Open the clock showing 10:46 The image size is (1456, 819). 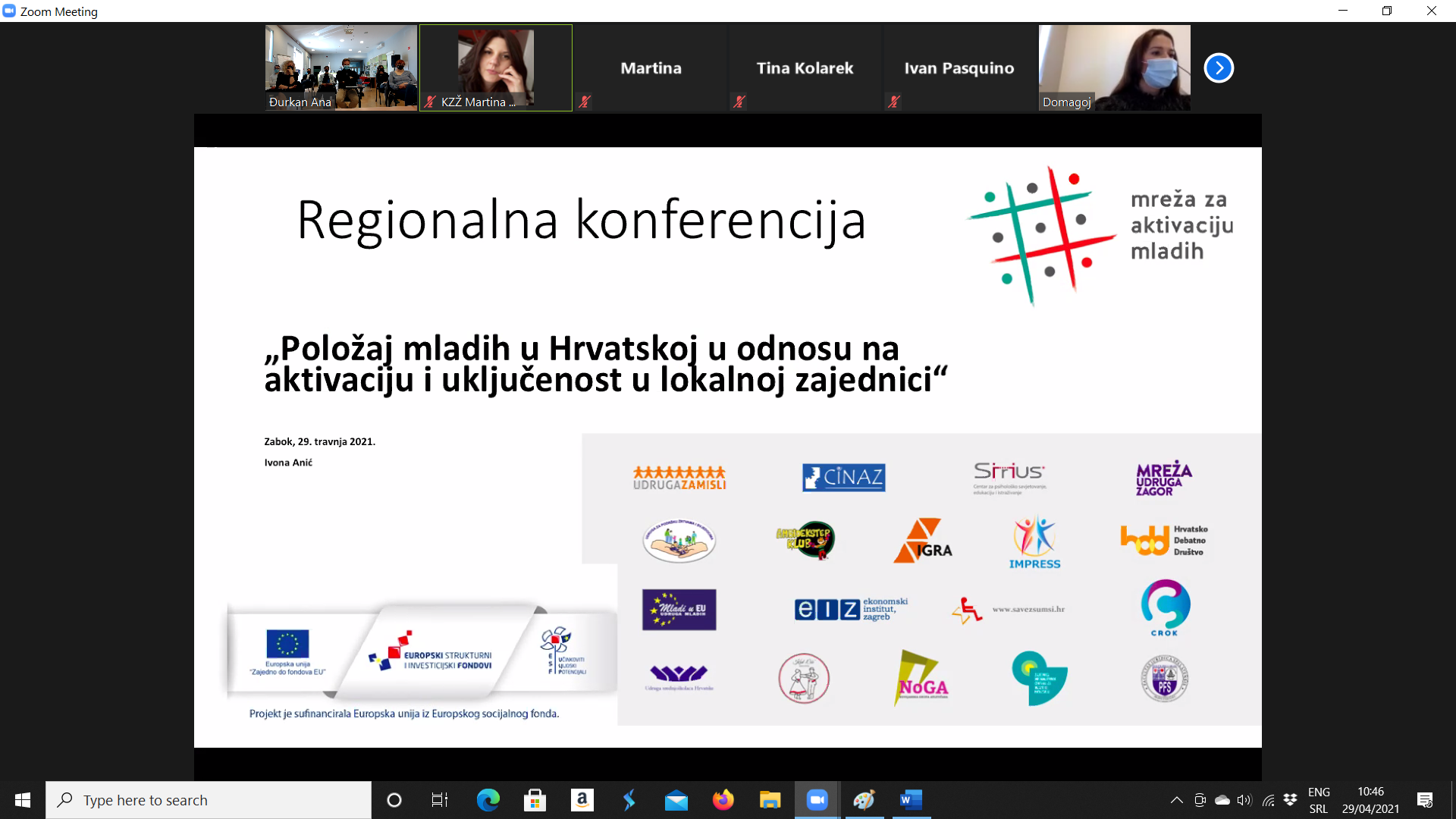(1370, 800)
